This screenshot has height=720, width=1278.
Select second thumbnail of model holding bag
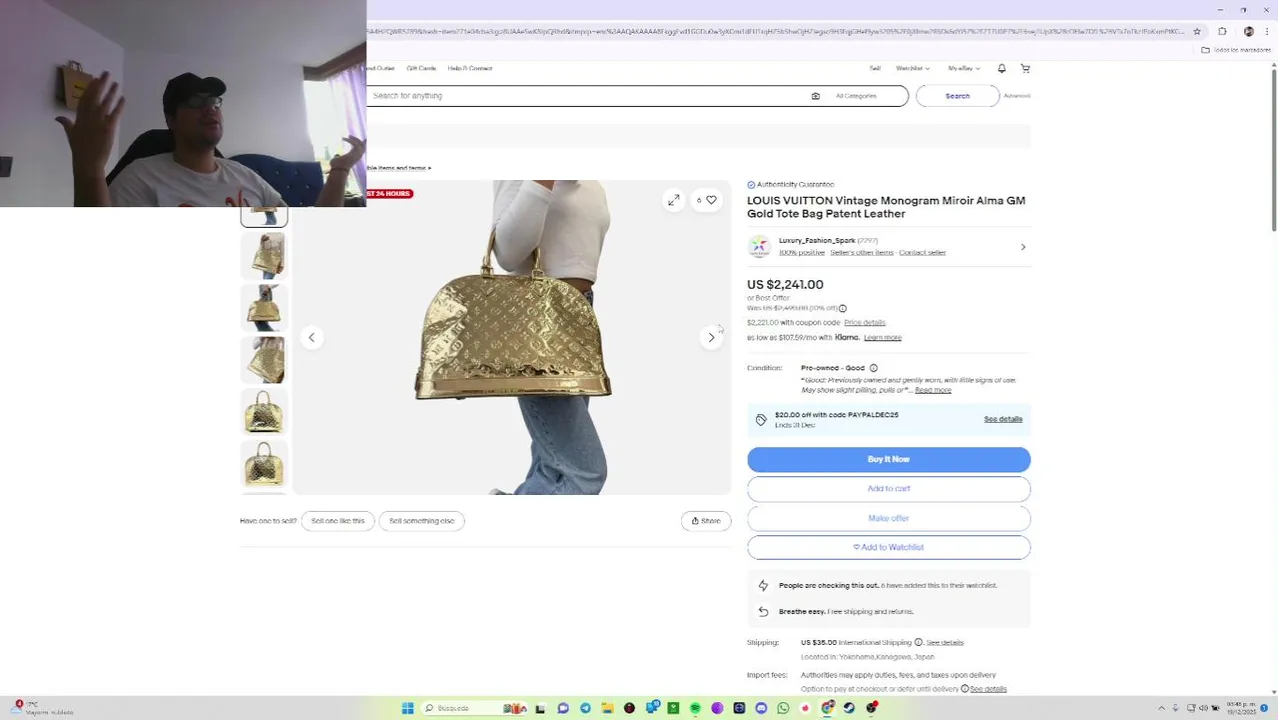pos(264,255)
